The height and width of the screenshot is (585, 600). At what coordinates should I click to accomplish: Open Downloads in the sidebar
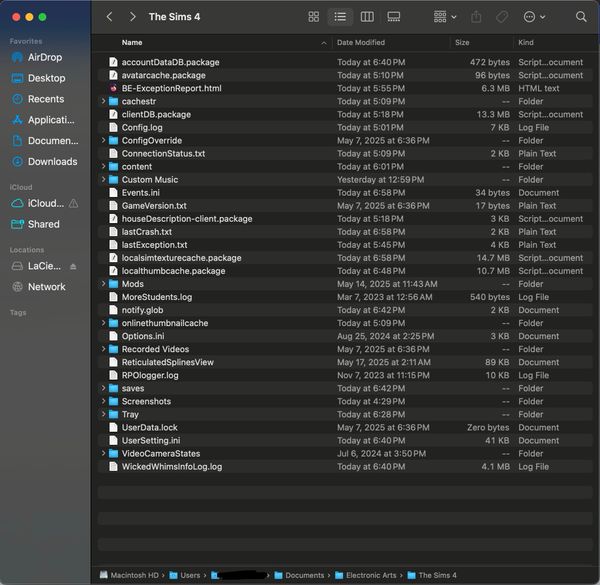point(52,161)
